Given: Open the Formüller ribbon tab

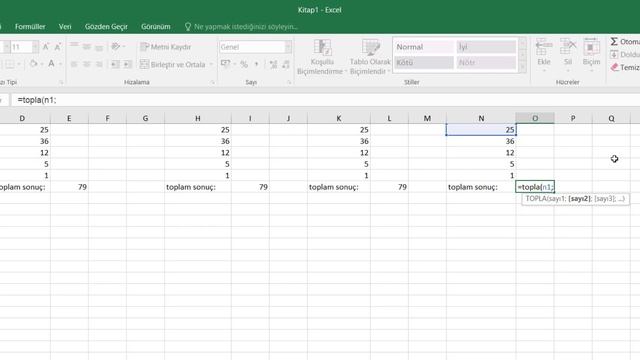Looking at the screenshot, I should [30, 27].
